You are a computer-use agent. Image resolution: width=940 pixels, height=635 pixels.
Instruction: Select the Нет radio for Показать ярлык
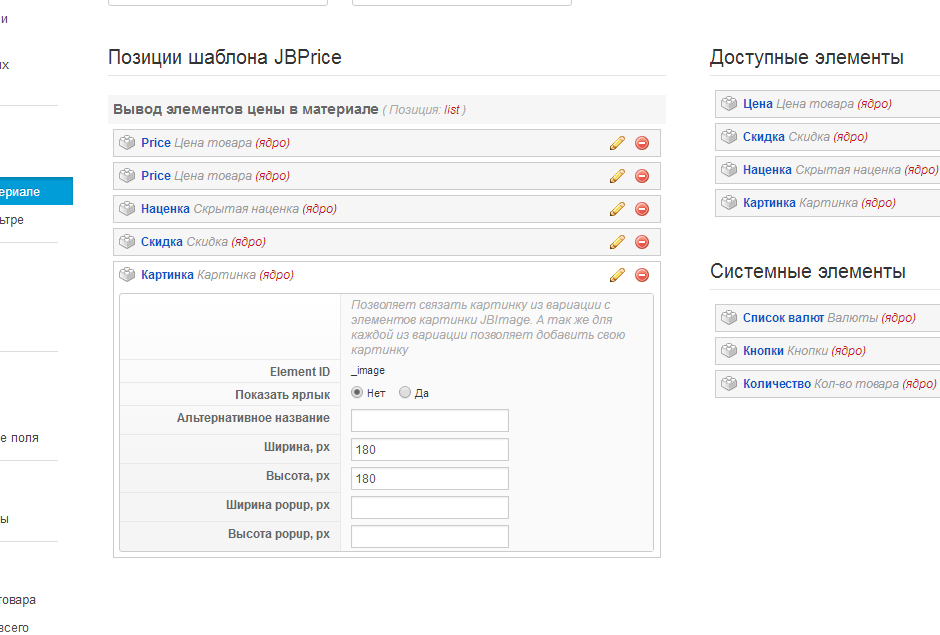click(357, 392)
